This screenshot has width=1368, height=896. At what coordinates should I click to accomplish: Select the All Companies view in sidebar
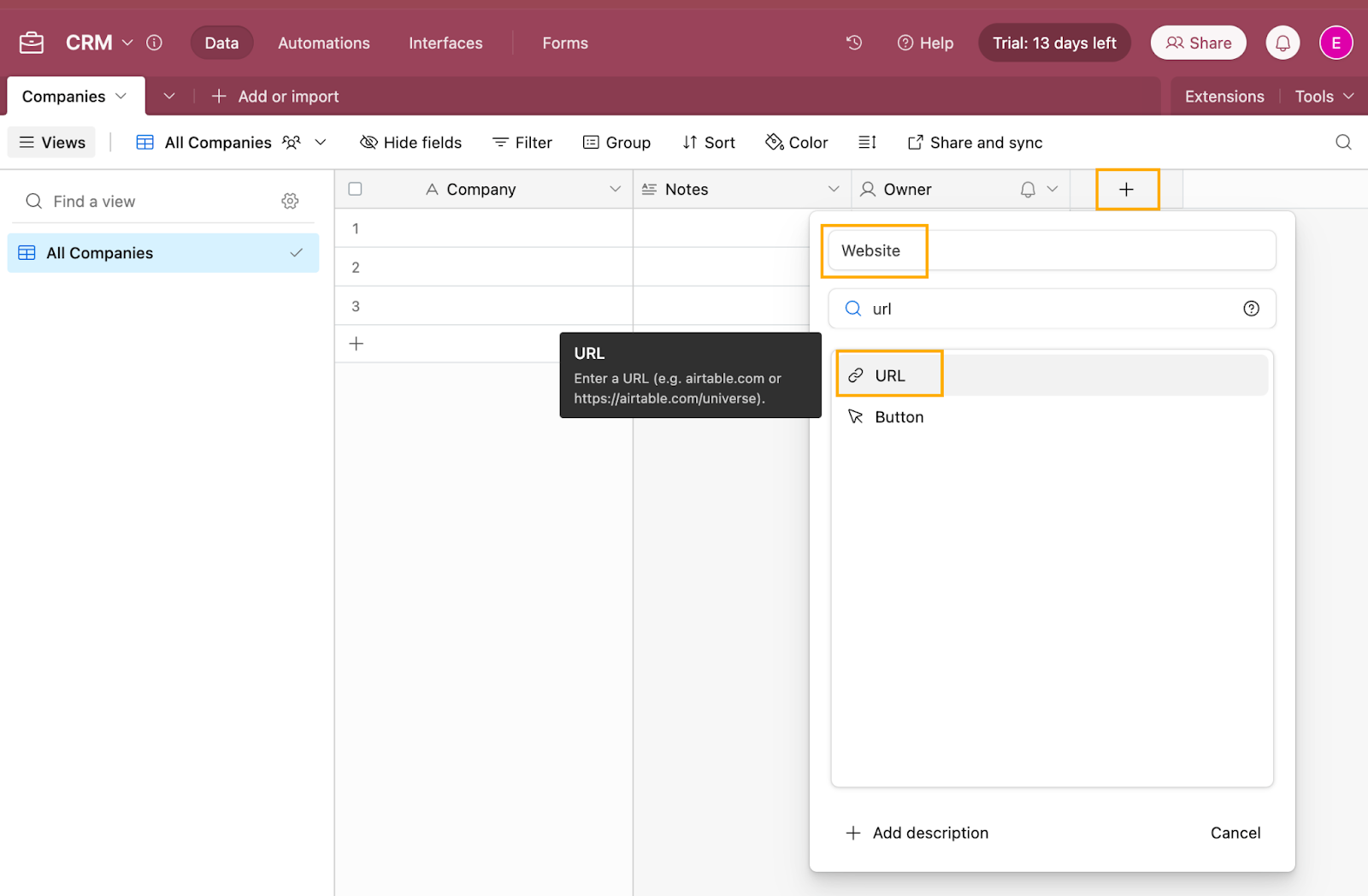163,253
